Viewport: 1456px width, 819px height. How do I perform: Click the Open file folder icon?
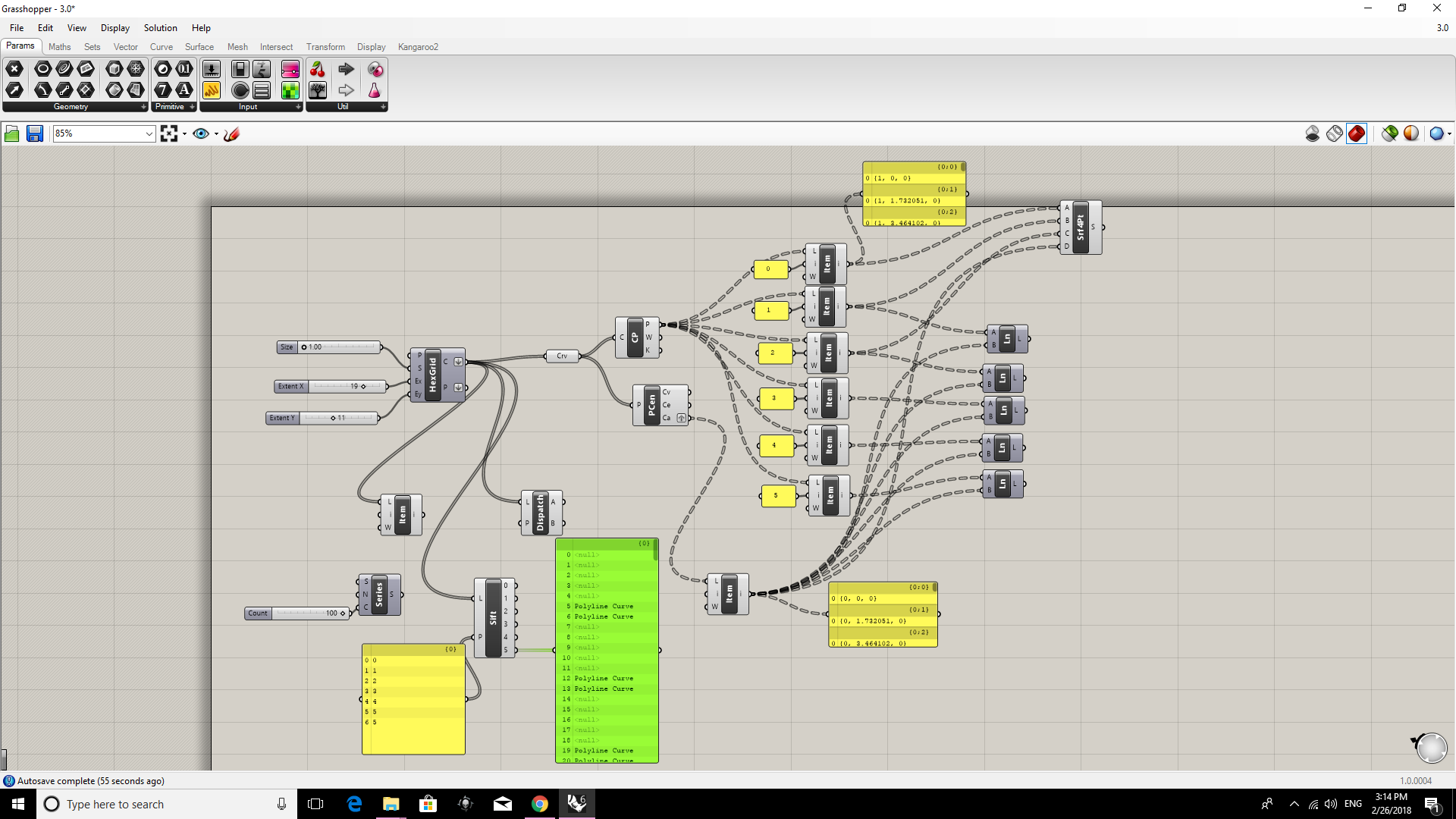pos(12,134)
